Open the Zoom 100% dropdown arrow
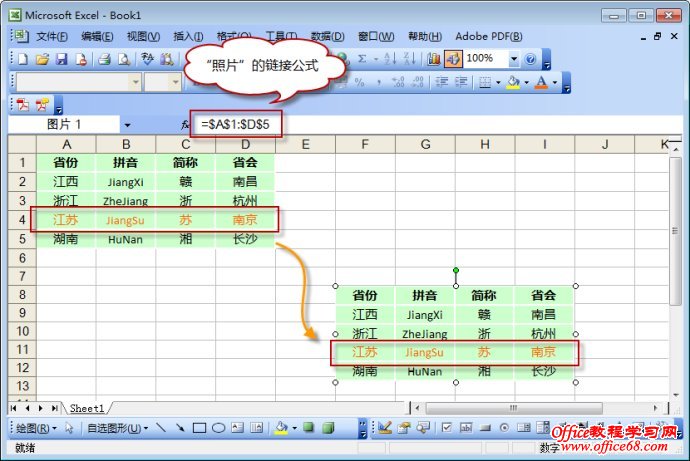Viewport: 690px width, 461px height. tap(514, 59)
